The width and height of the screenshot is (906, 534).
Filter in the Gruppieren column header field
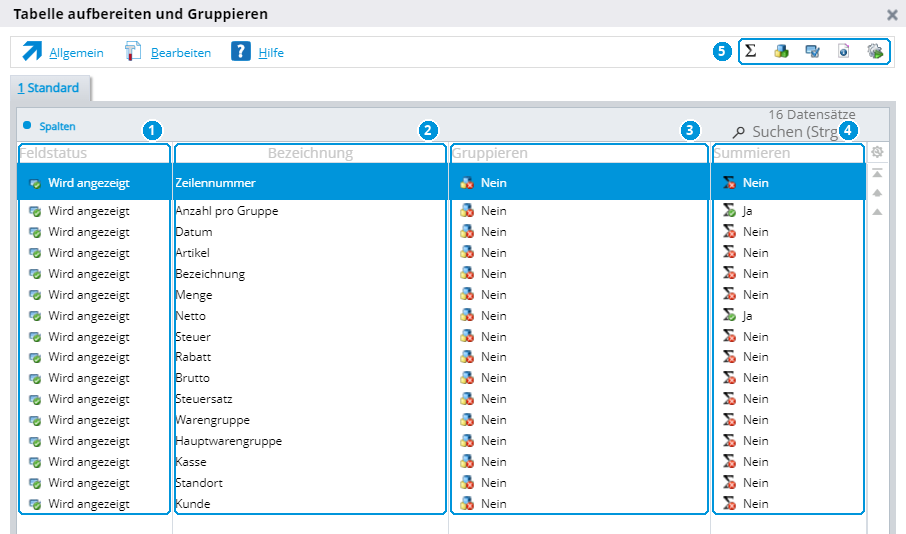(x=579, y=153)
